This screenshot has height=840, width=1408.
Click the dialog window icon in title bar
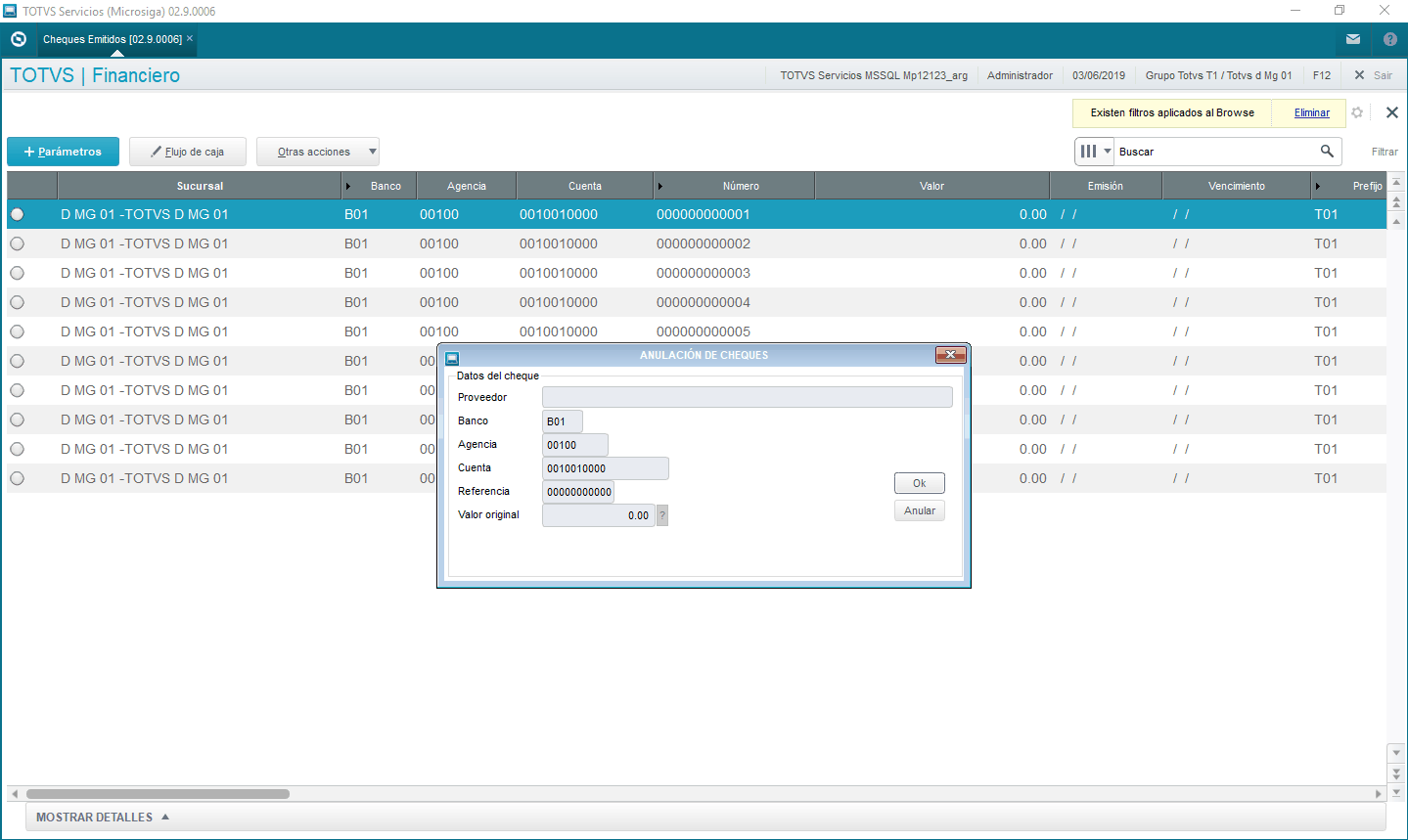452,358
